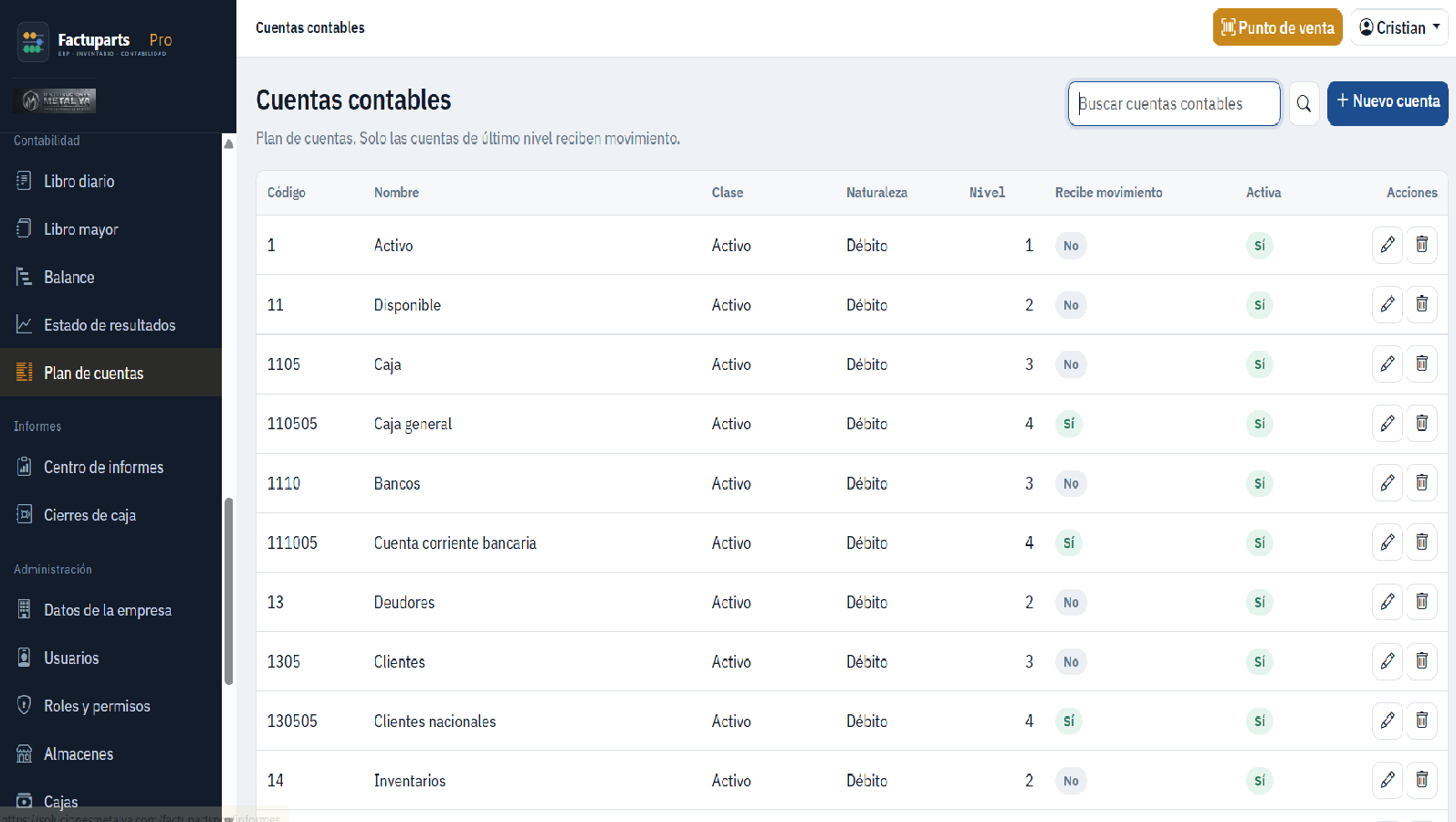Click the Punto de venta button
The width and height of the screenshot is (1456, 822).
(x=1277, y=27)
